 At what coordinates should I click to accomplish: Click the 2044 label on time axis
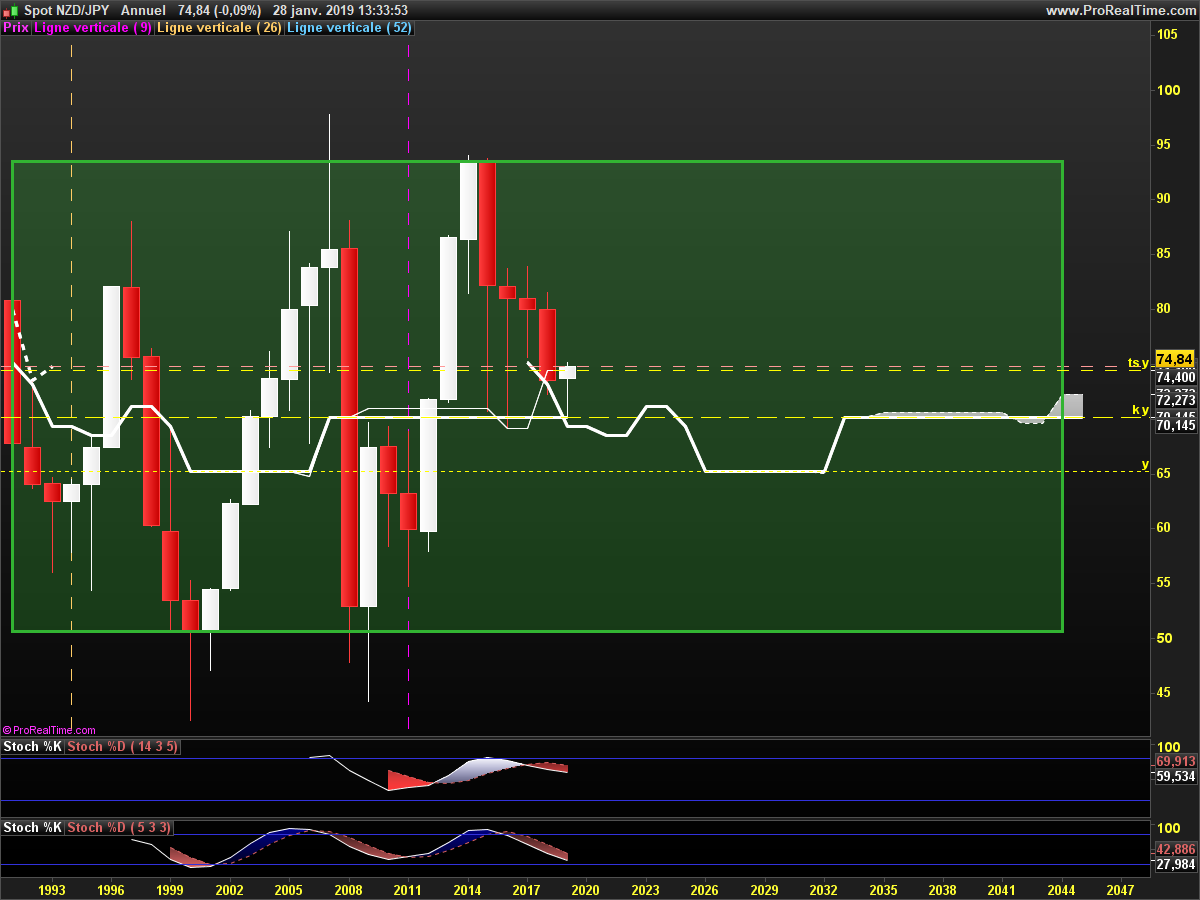1061,889
